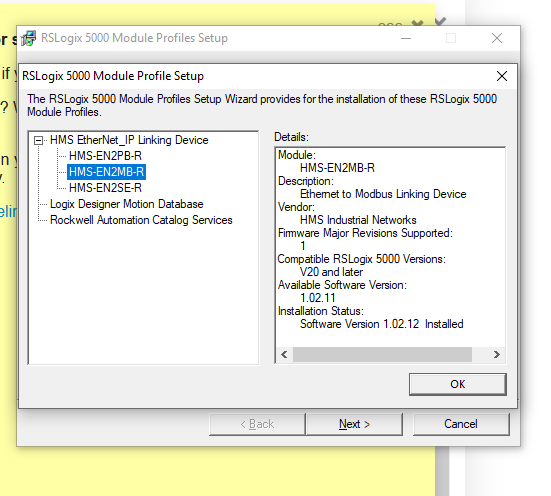551x496 pixels.
Task: Click the greyed-out Back button
Action: pyautogui.click(x=257, y=424)
